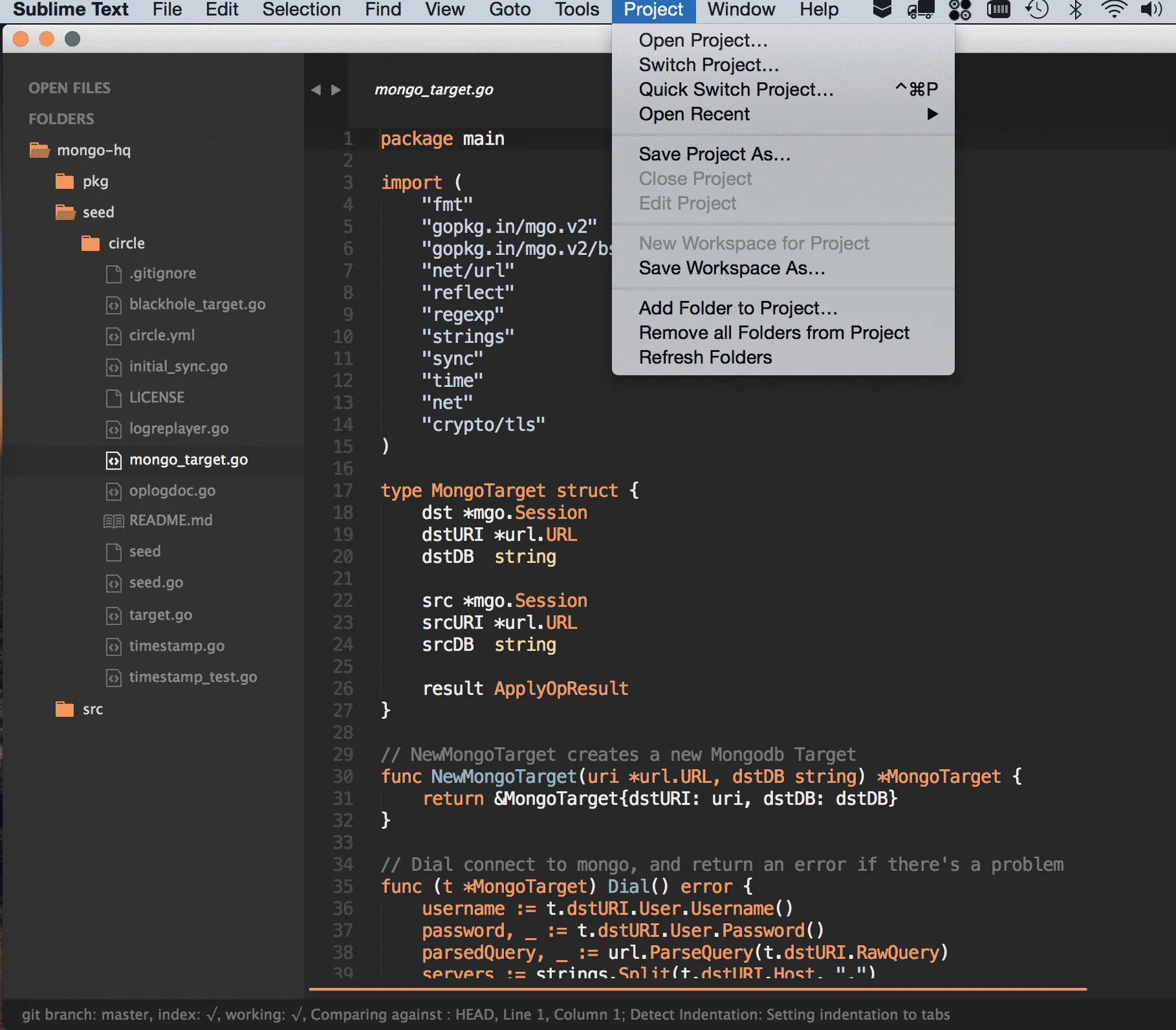Click the src folder icon in the sidebar

coord(65,709)
